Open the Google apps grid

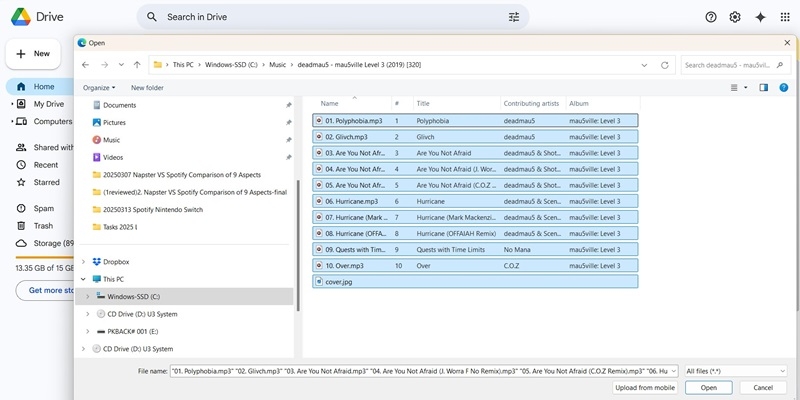pos(785,17)
